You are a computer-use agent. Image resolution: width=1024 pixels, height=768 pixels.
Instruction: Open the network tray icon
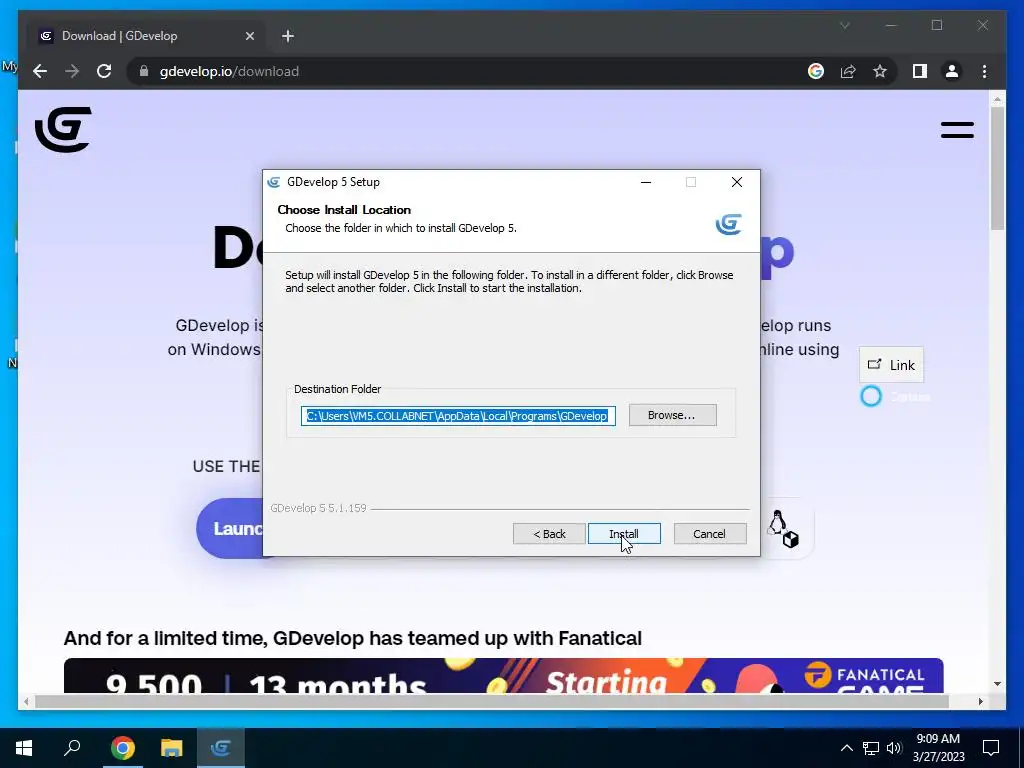[x=871, y=748]
